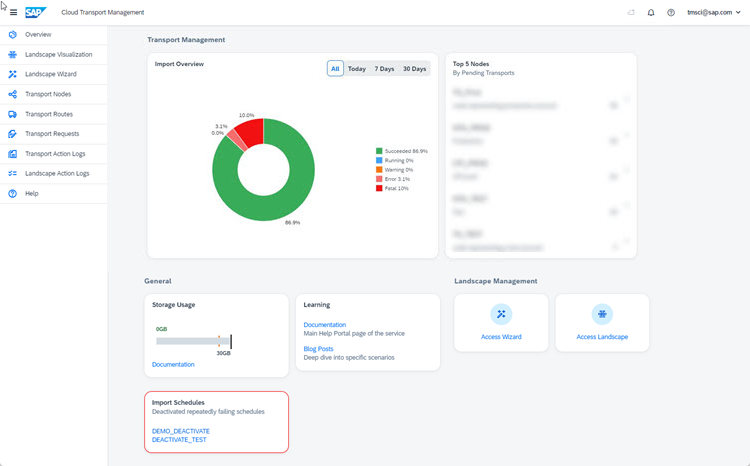Open the Blog Posts link
This screenshot has height=466, width=750.
coord(318,349)
